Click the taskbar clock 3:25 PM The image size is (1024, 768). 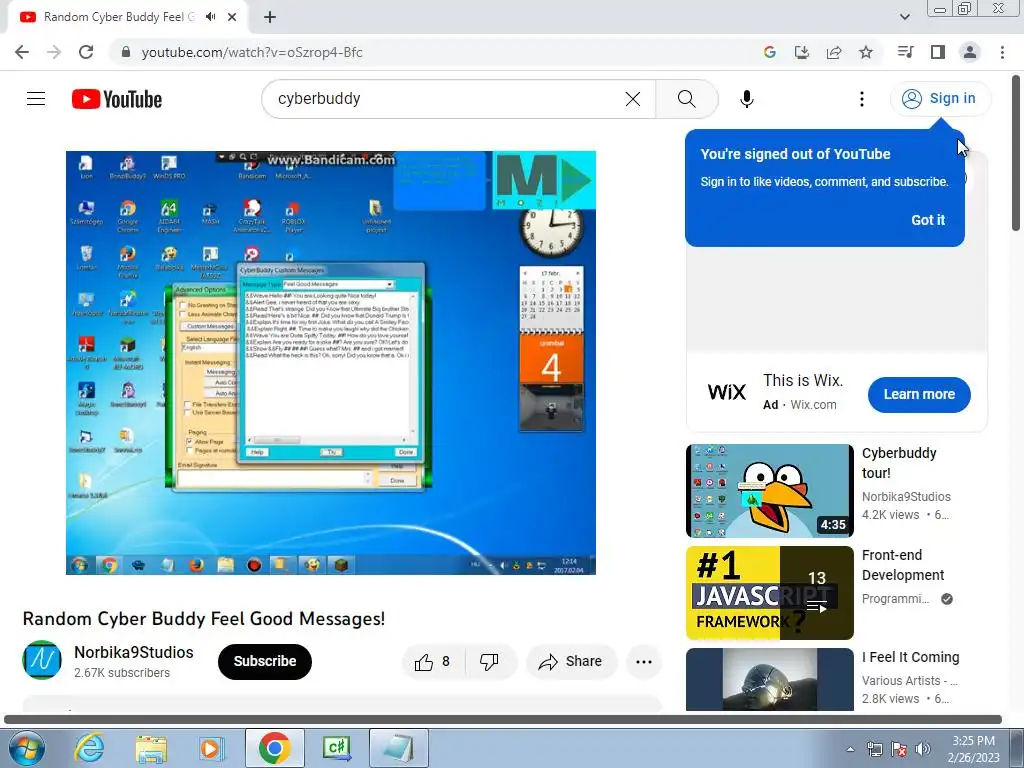(973, 748)
